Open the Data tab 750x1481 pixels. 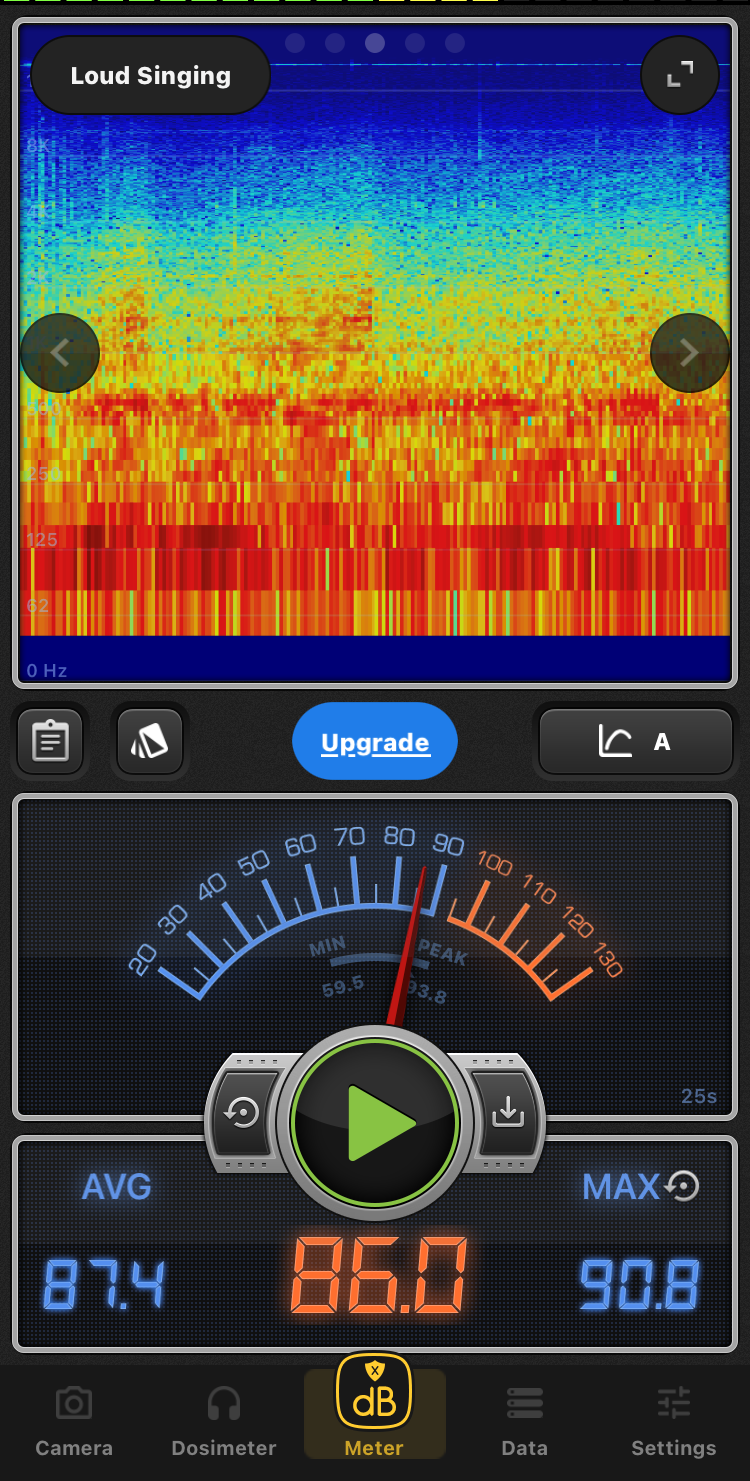pyautogui.click(x=524, y=1421)
